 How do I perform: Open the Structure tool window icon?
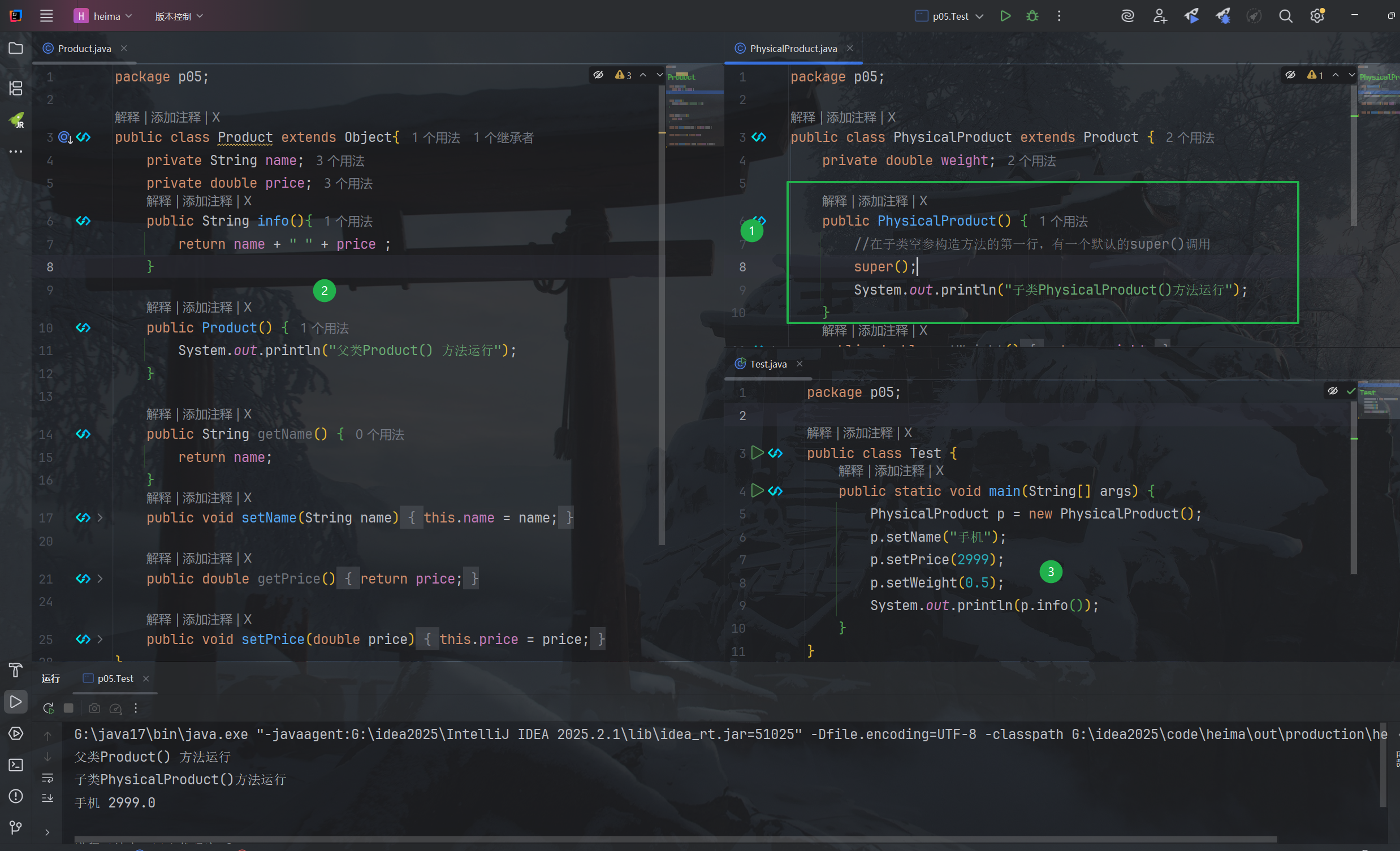pyautogui.click(x=16, y=88)
